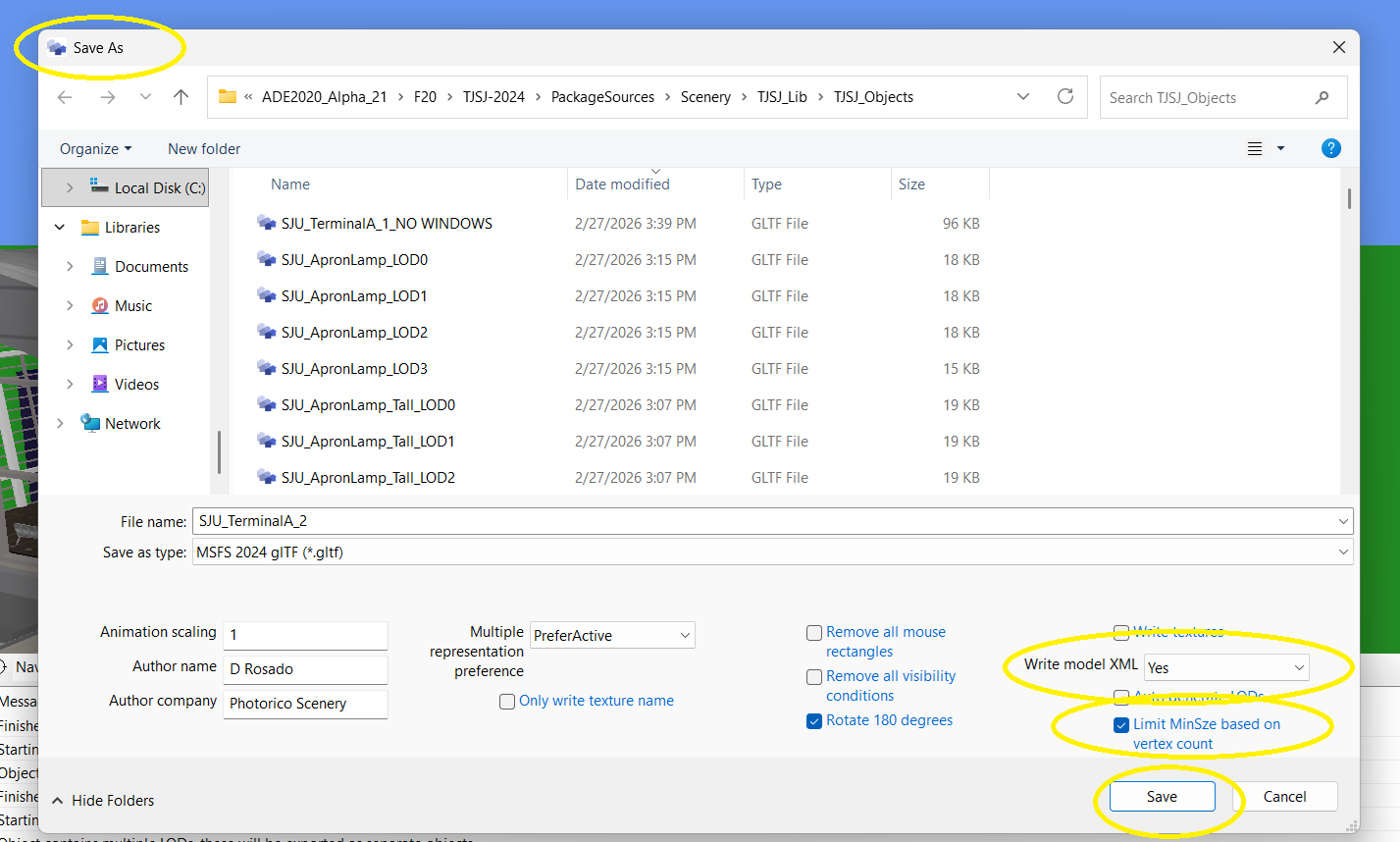Select the SJU_ApronLamp_LOD0 file icon

(x=266, y=260)
